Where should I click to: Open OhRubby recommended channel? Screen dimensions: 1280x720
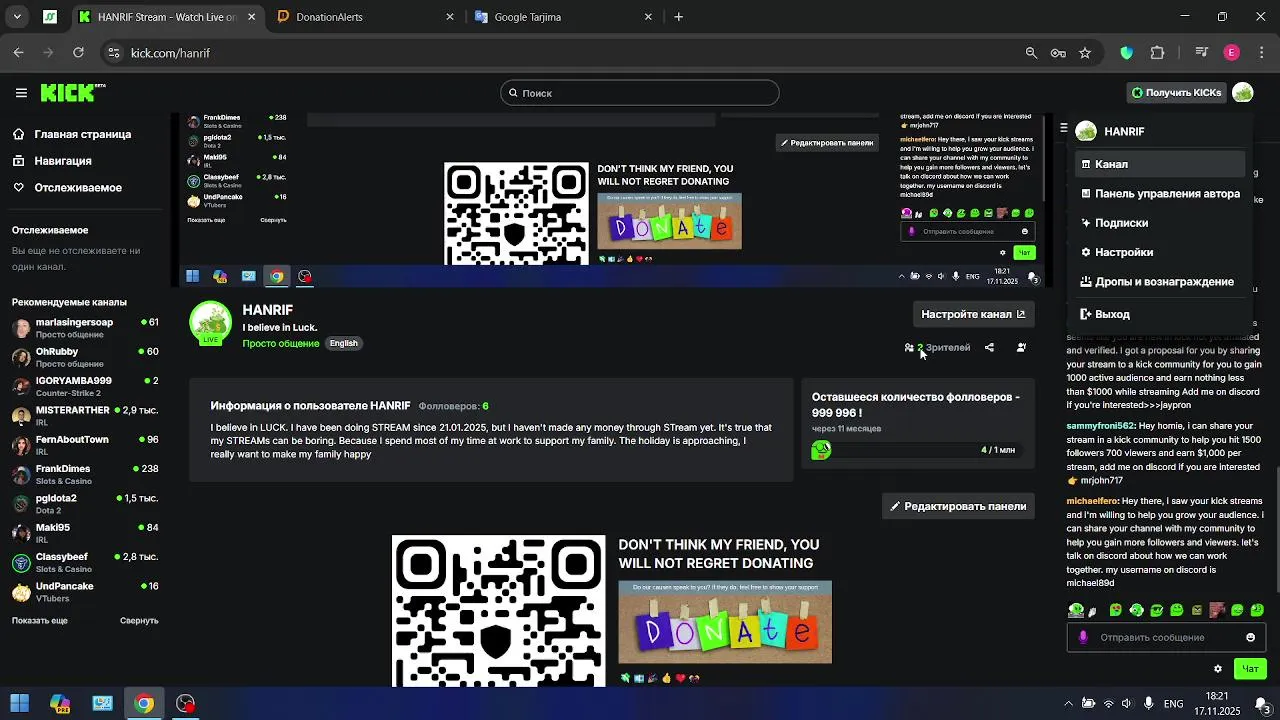pos(85,357)
